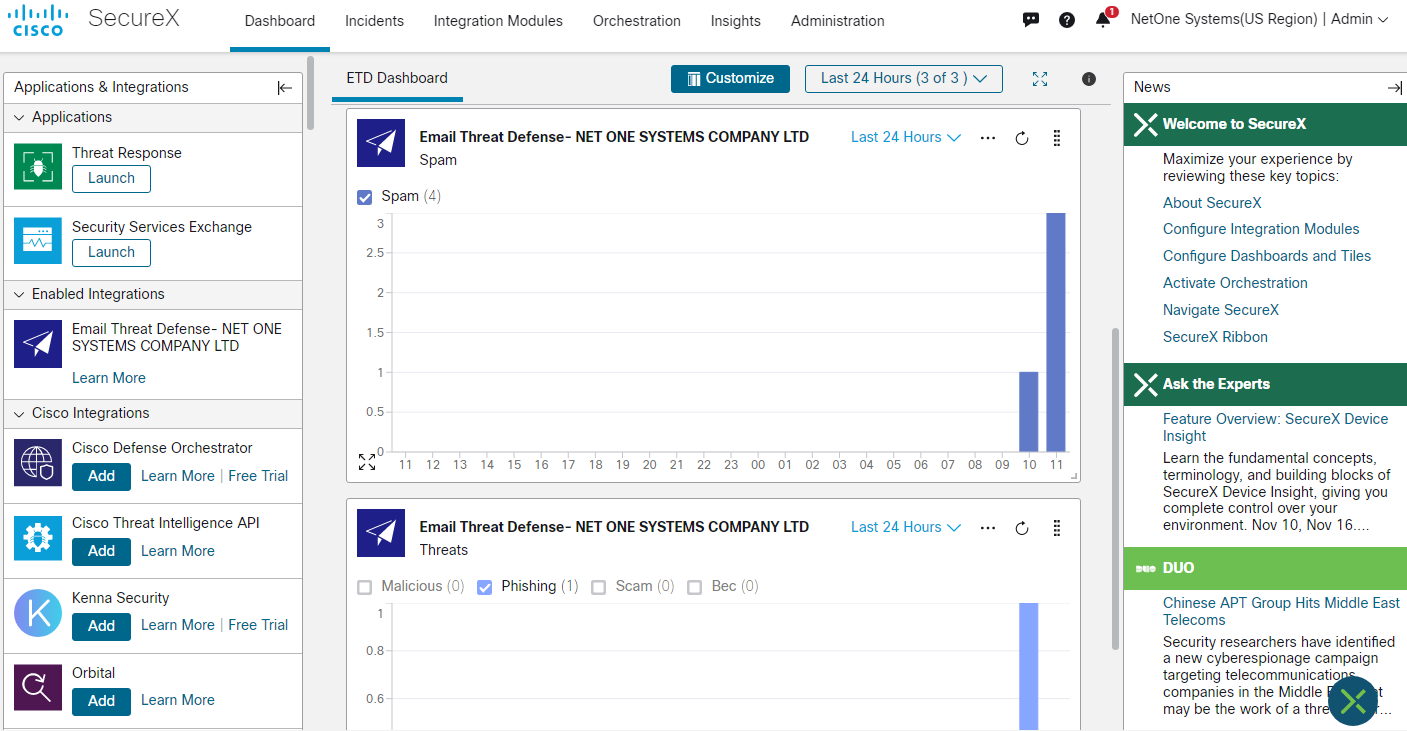Image resolution: width=1407 pixels, height=731 pixels.
Task: Click Email Threat Defense icon in sidebar
Action: click(x=38, y=344)
